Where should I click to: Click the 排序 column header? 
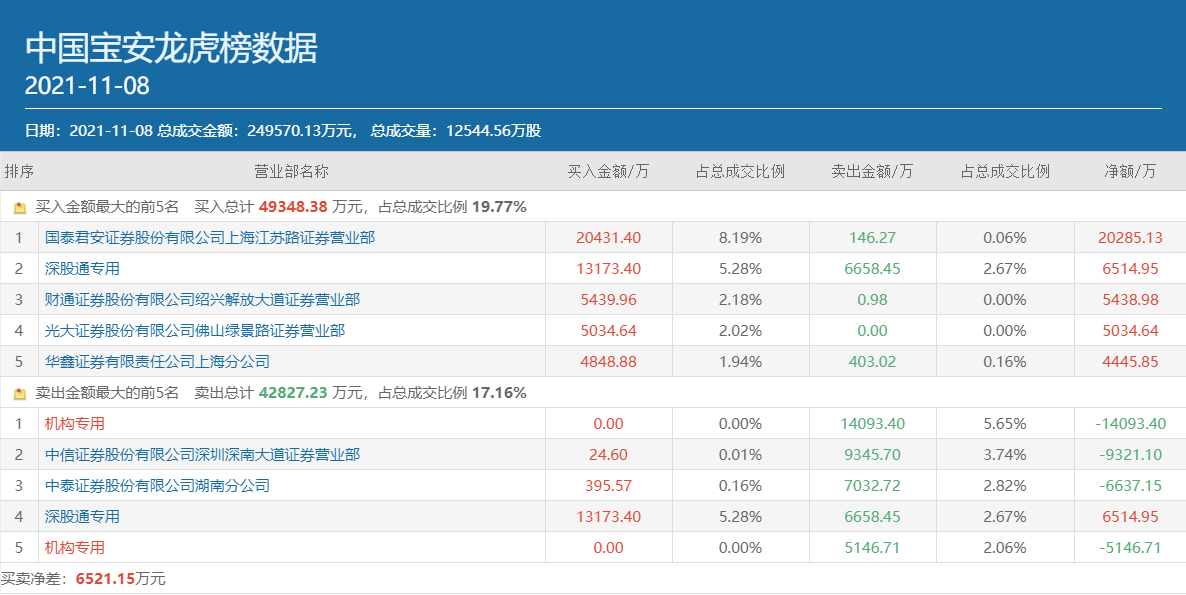19,171
